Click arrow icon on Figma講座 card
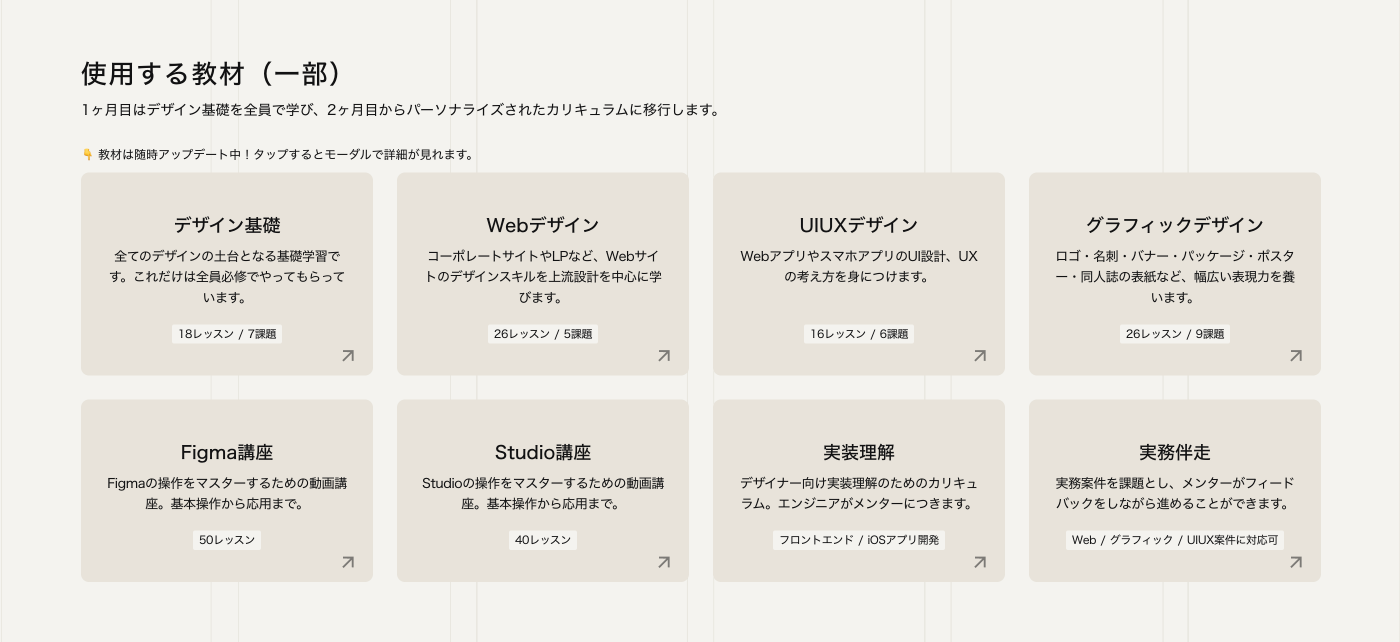This screenshot has width=1400, height=642. tap(348, 562)
